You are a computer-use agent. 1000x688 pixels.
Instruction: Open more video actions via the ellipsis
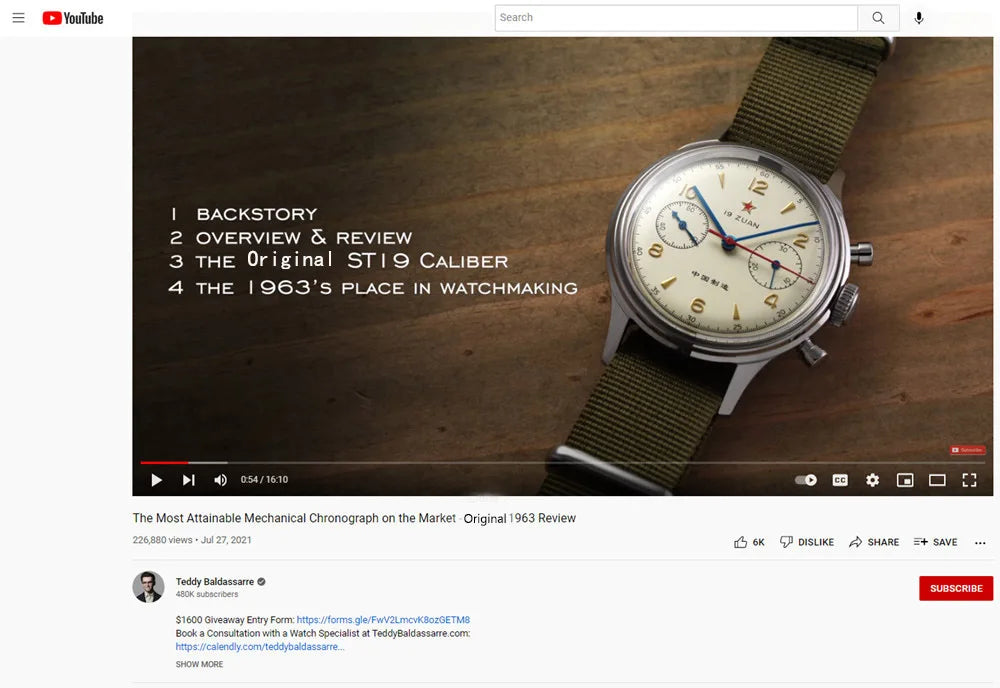tap(980, 542)
